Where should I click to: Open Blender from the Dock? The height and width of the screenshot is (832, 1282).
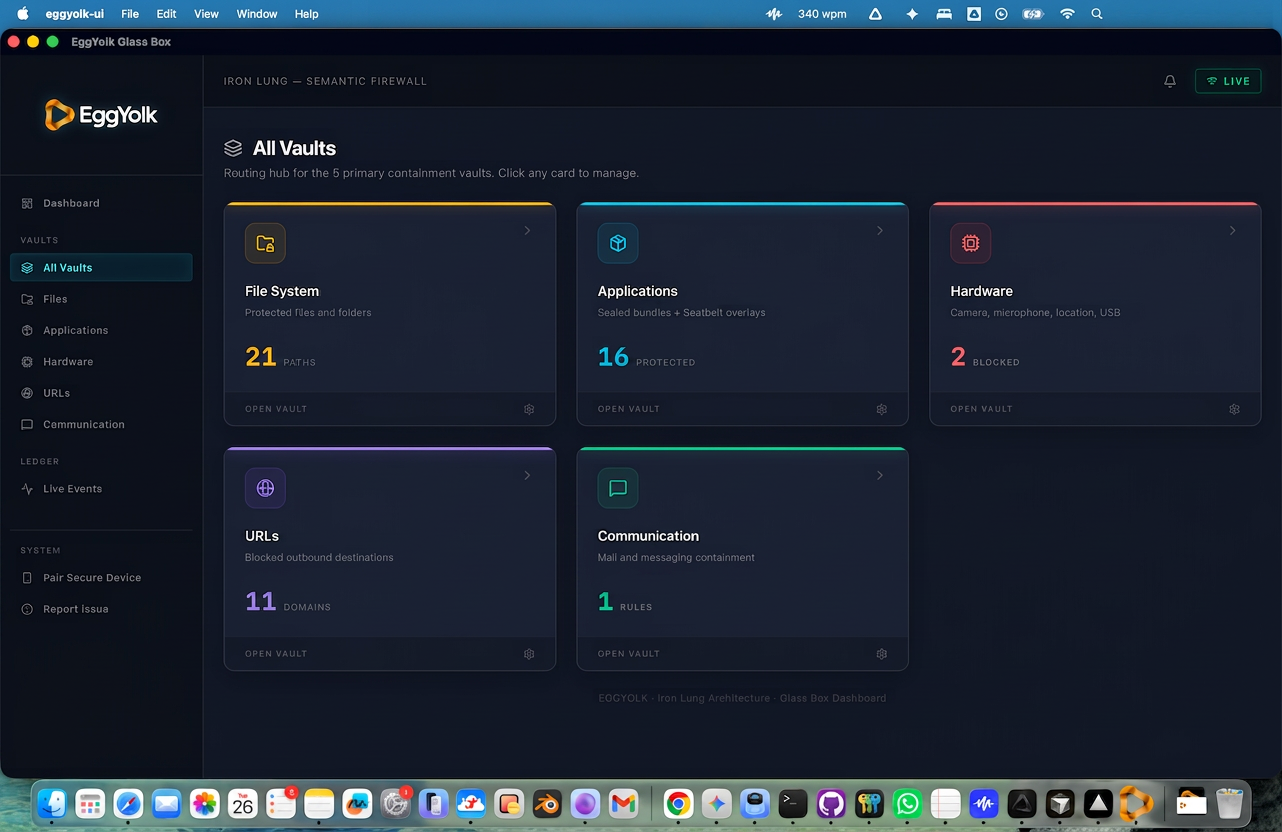(547, 803)
